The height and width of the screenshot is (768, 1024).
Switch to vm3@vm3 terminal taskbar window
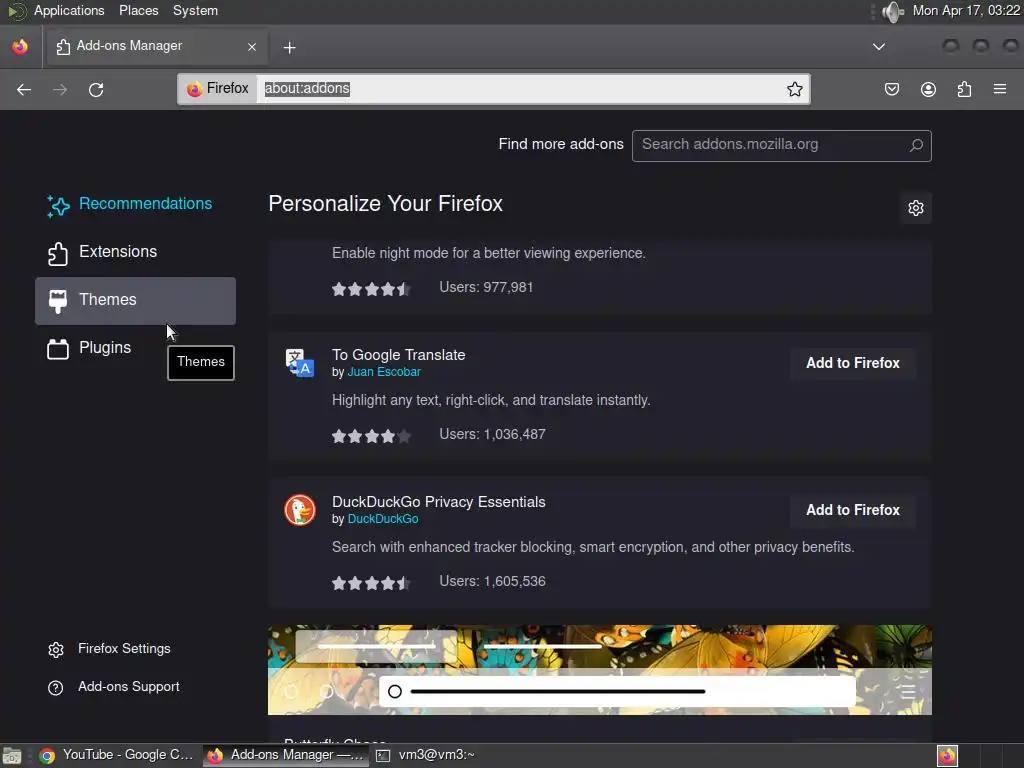(426, 755)
